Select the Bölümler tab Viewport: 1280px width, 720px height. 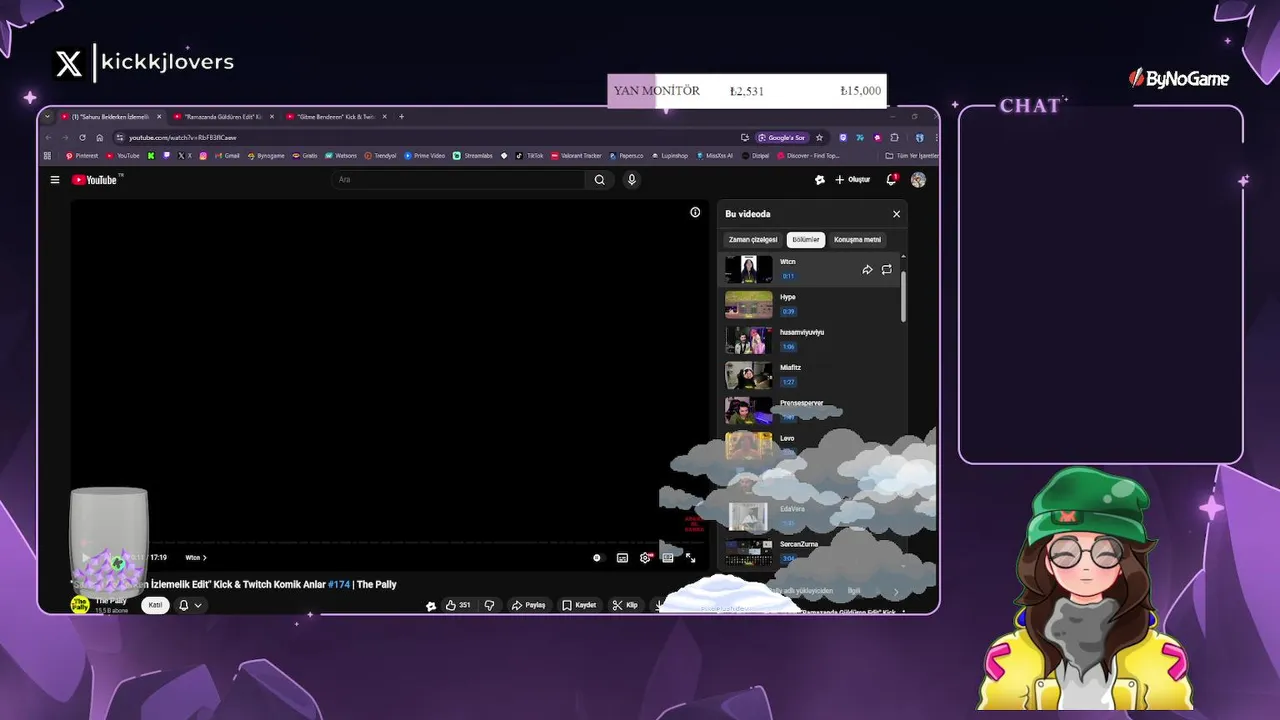tap(806, 240)
